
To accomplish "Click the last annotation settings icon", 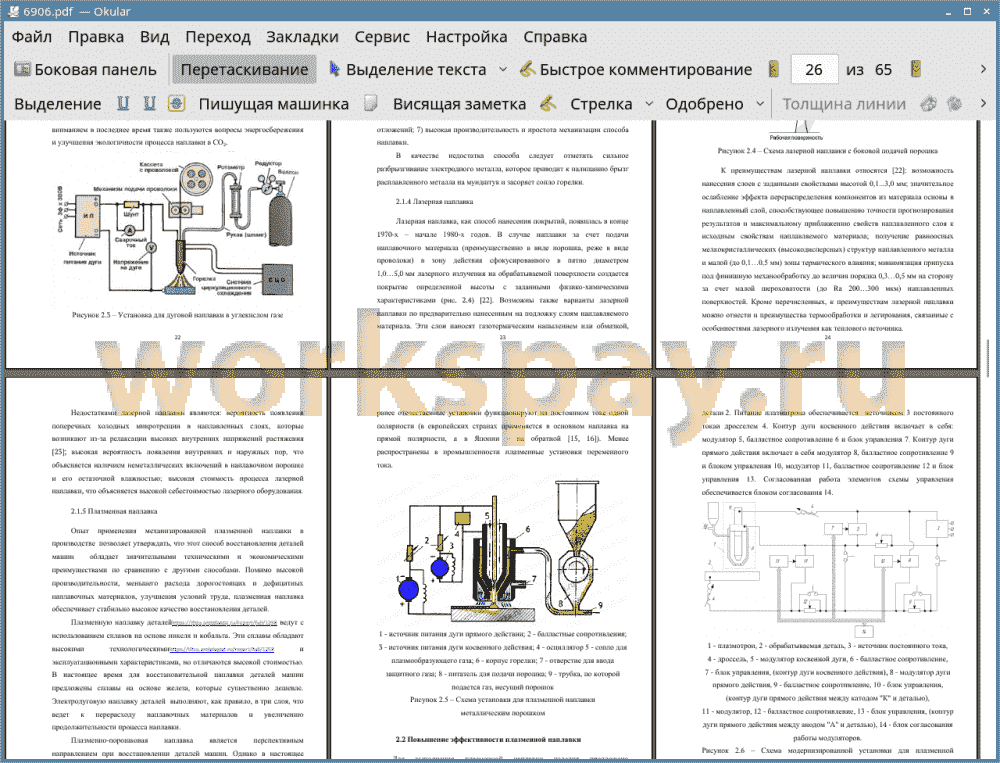I will (x=954, y=103).
